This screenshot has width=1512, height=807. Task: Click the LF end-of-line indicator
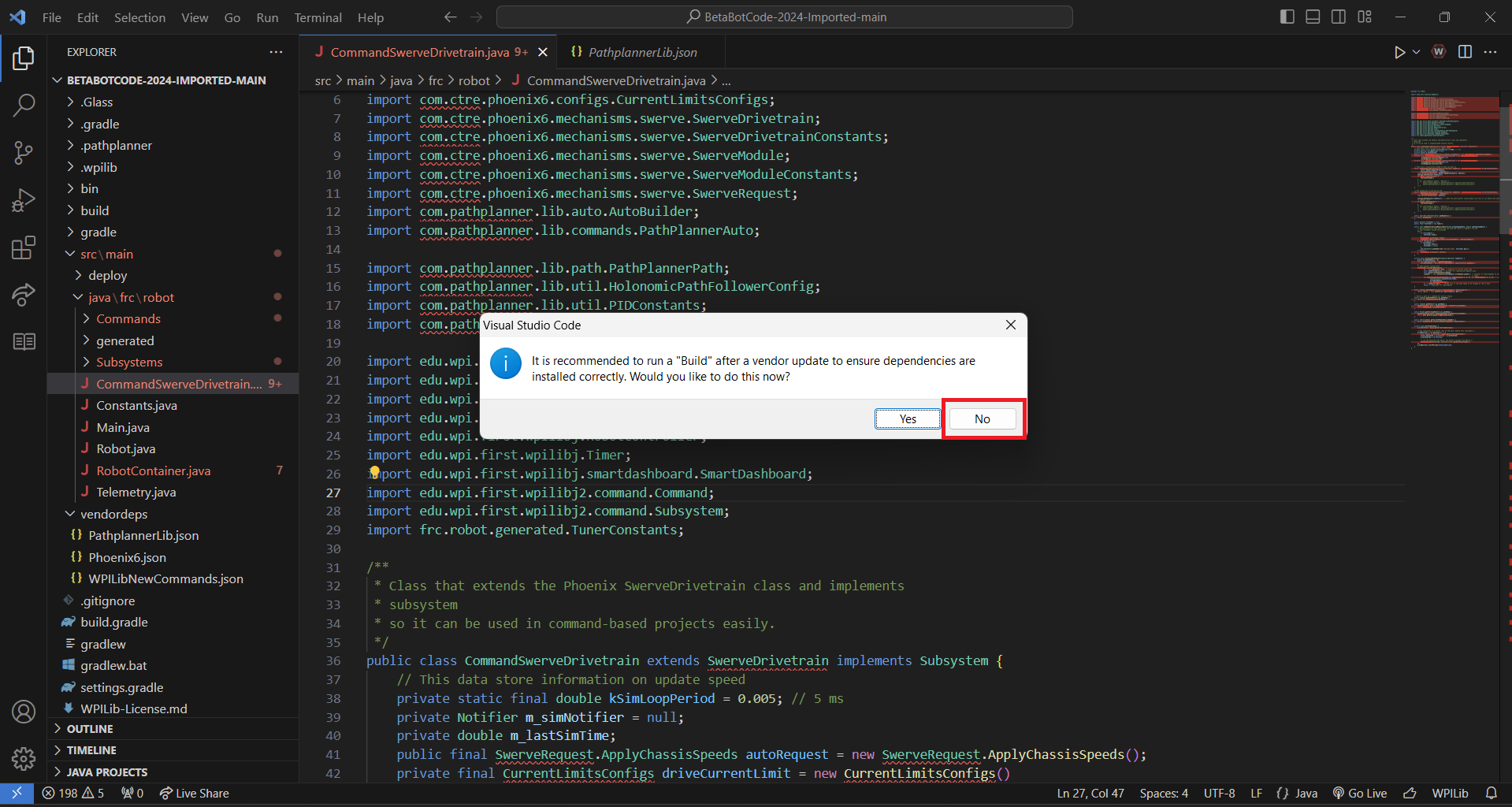1256,793
